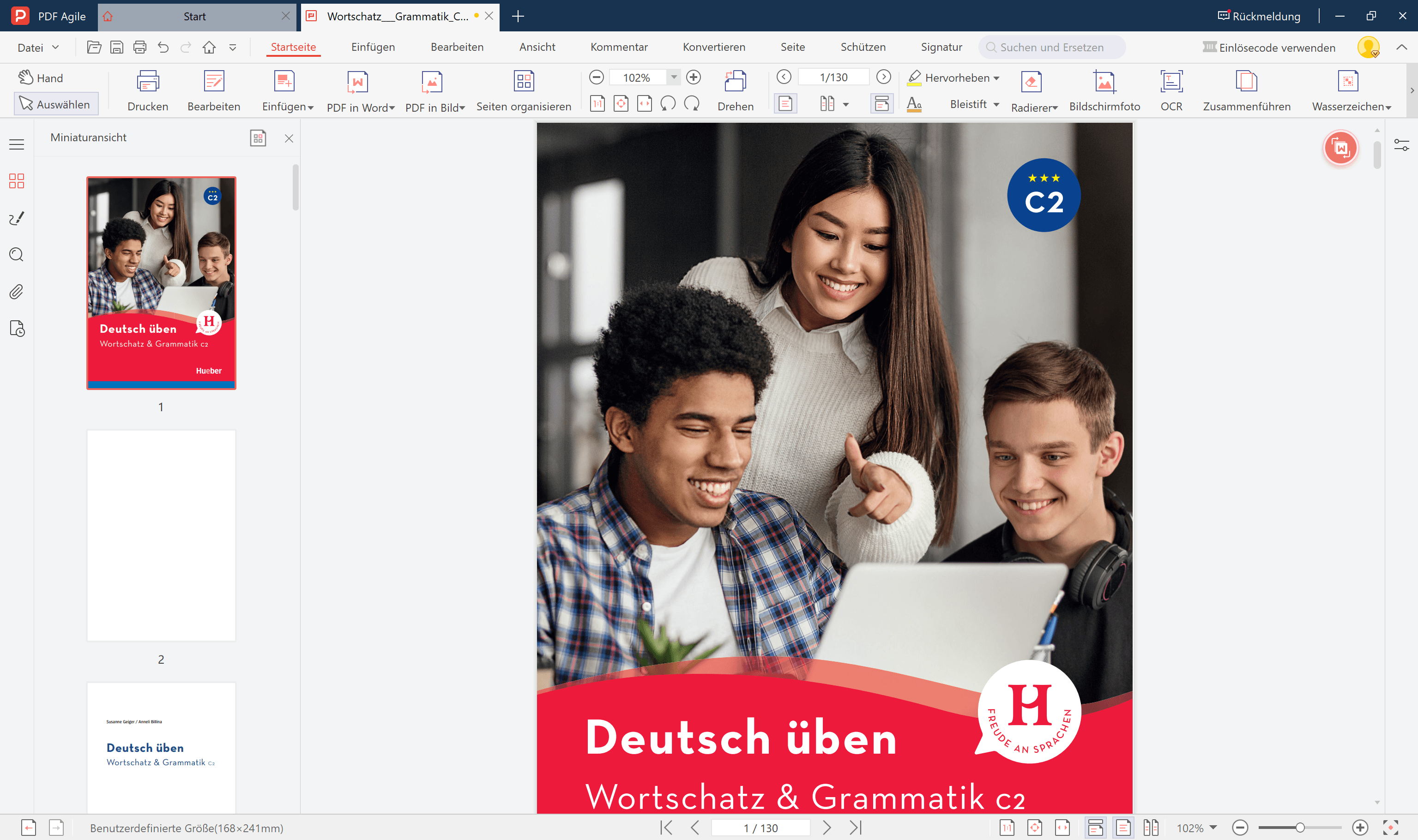Image resolution: width=1418 pixels, height=840 pixels.
Task: Click the user account avatar
Action: click(1368, 47)
